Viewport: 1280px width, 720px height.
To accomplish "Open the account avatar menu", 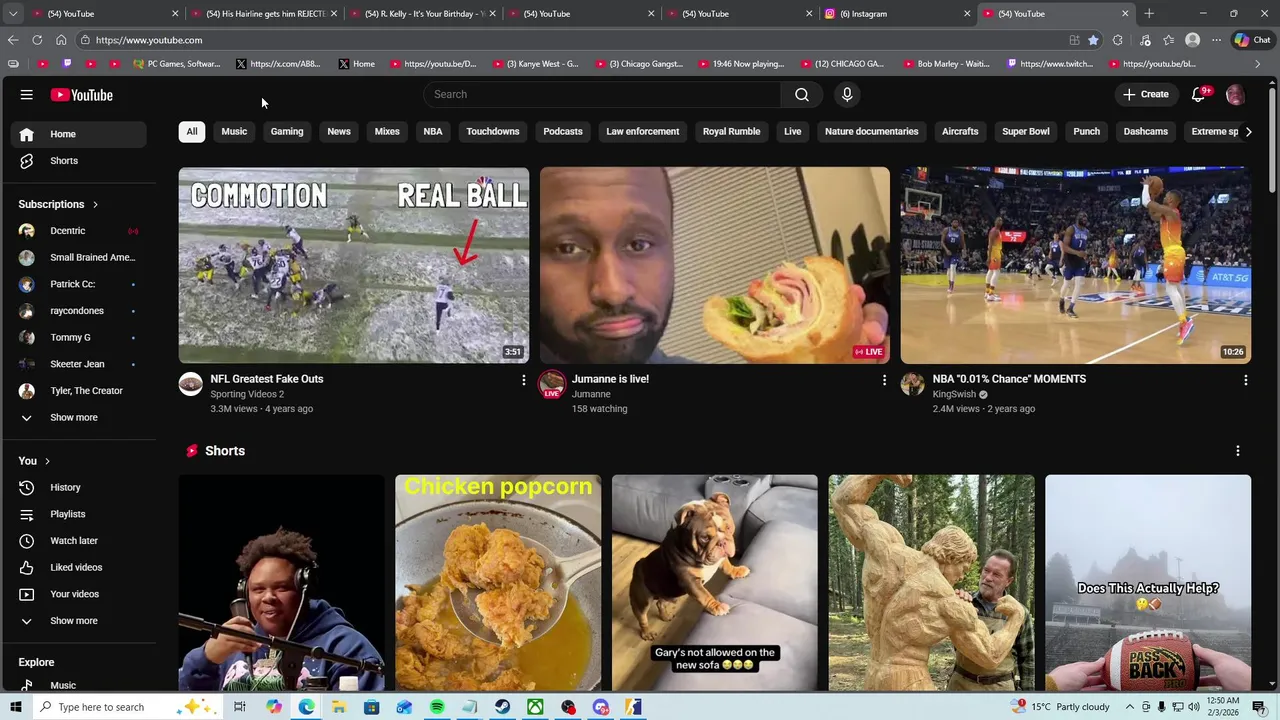I will click(x=1235, y=94).
